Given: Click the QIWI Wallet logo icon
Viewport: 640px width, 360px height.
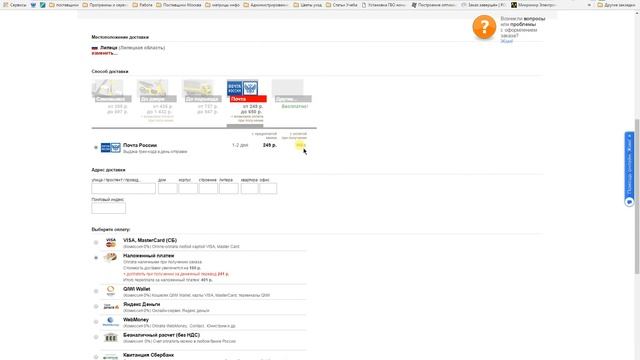Looking at the screenshot, I should coord(111,291).
